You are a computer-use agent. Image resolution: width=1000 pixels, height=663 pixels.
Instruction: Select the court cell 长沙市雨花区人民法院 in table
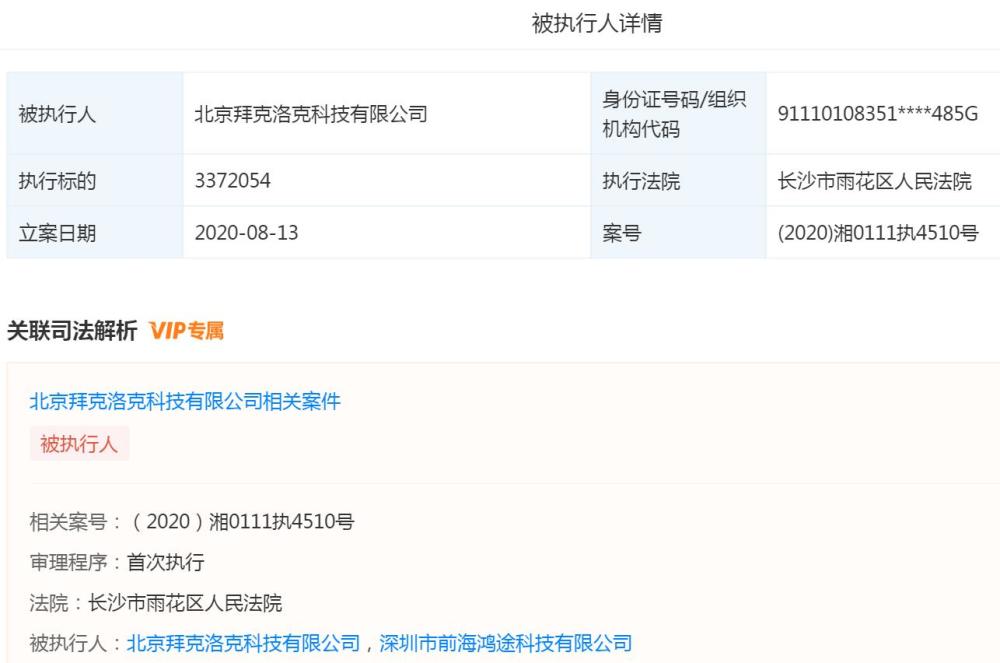pyautogui.click(x=874, y=181)
